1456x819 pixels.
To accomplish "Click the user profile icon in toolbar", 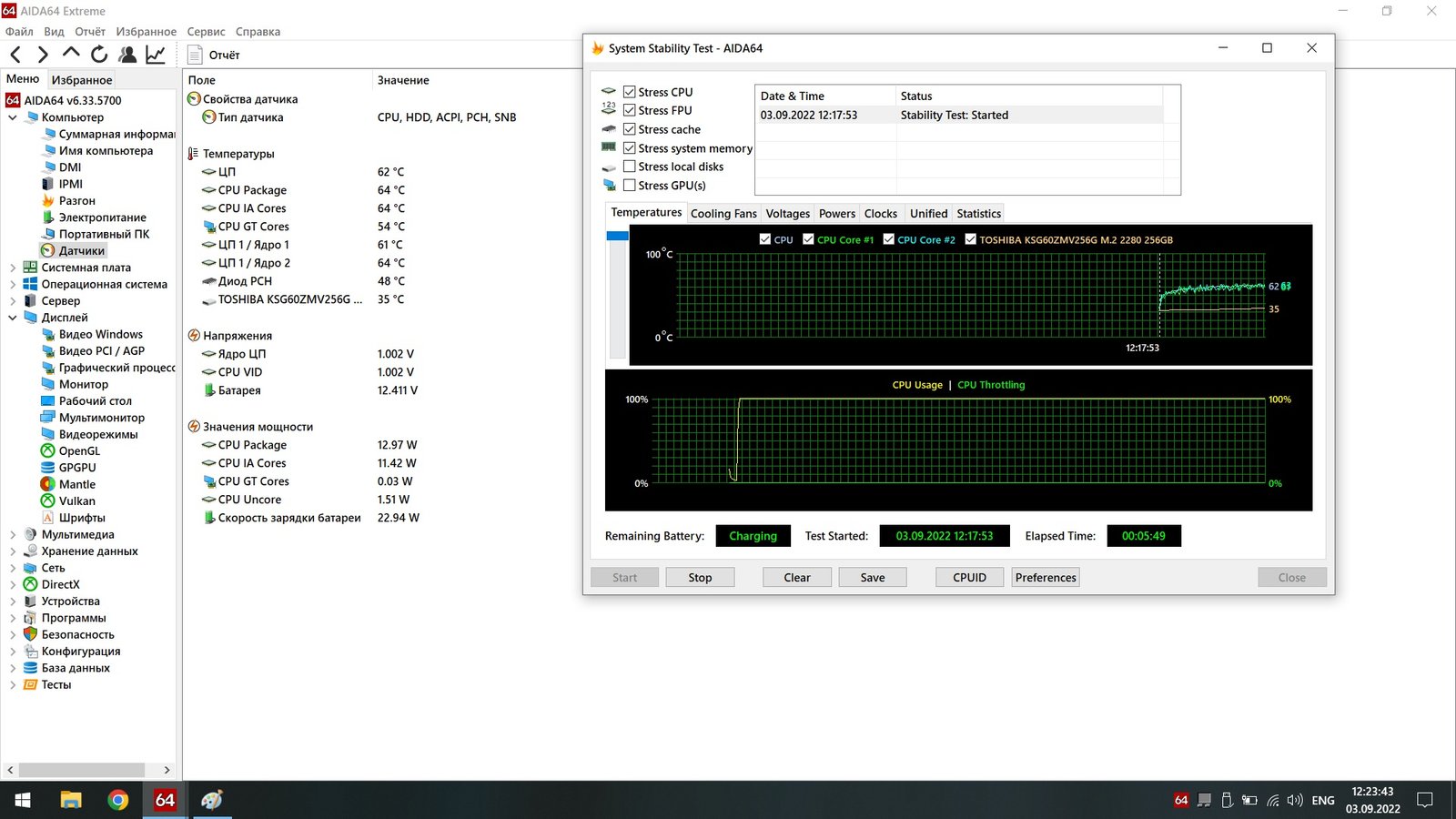I will [x=127, y=56].
